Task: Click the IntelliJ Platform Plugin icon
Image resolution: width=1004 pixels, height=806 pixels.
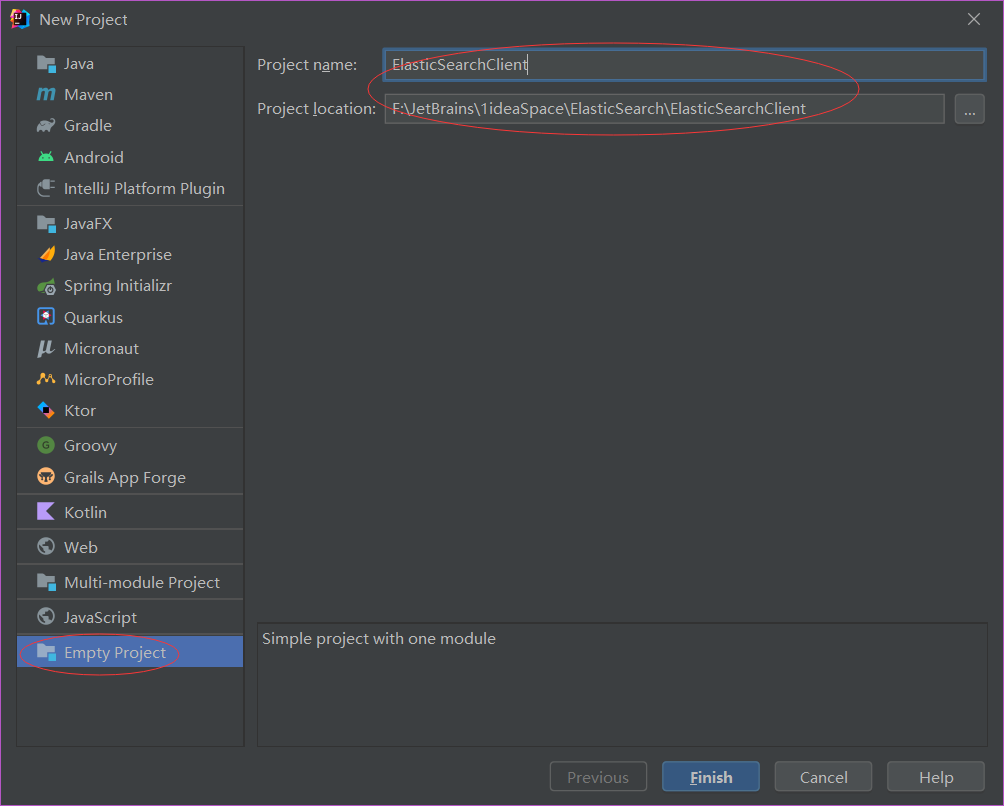Action: click(x=46, y=188)
